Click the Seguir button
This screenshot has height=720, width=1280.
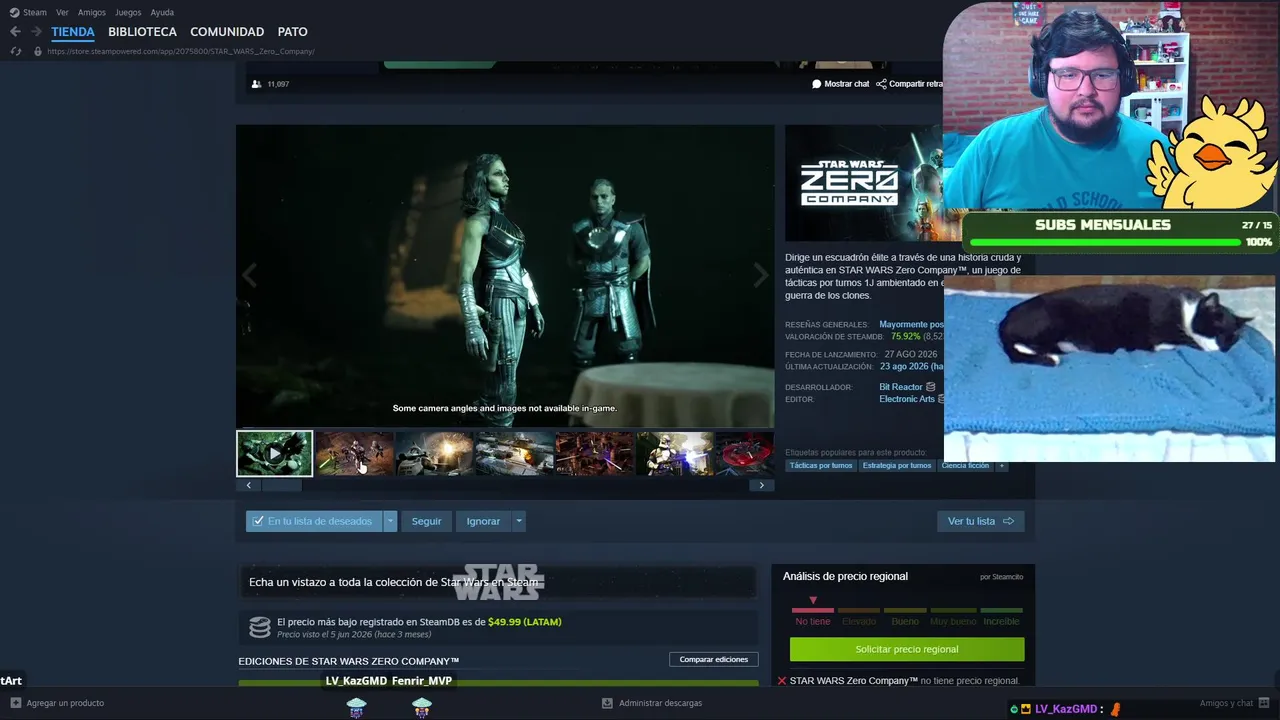[426, 521]
